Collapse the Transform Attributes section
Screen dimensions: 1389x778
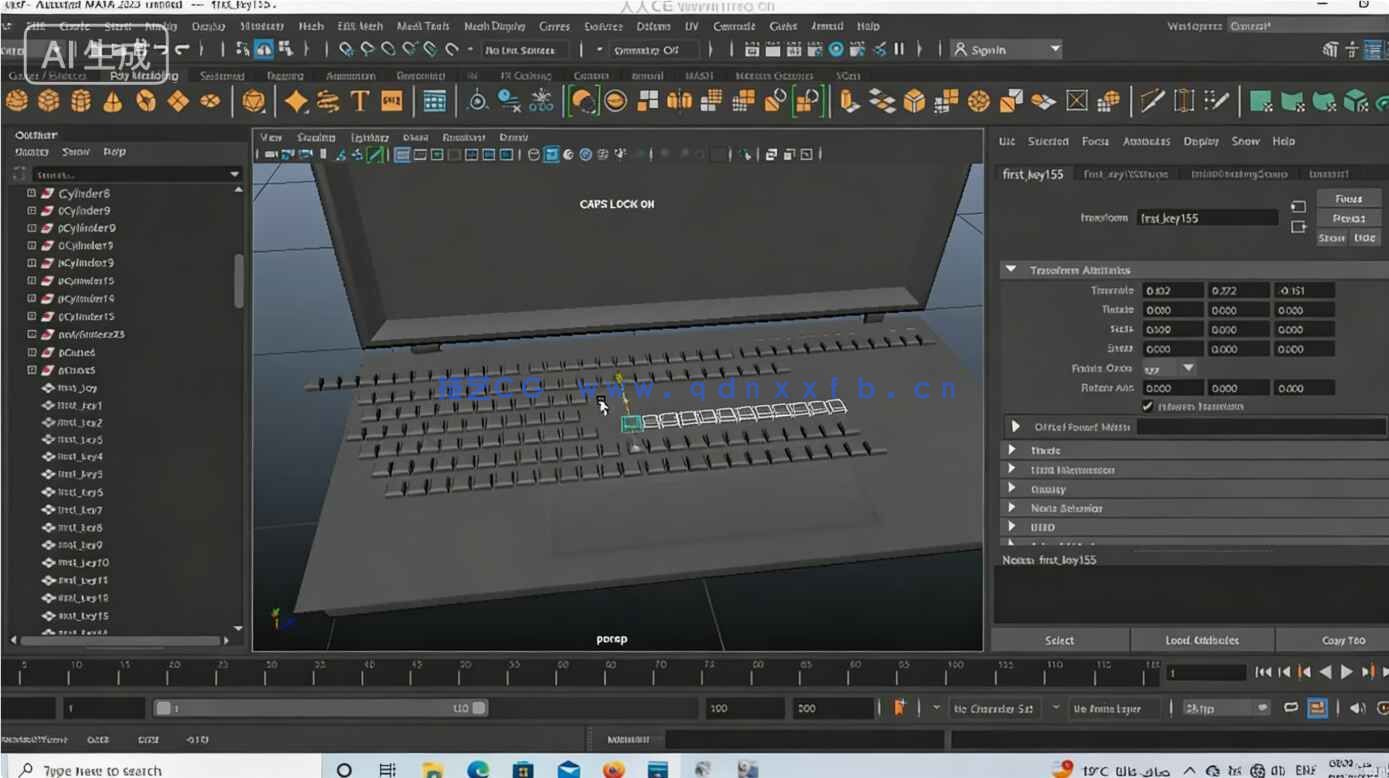[x=1011, y=270]
